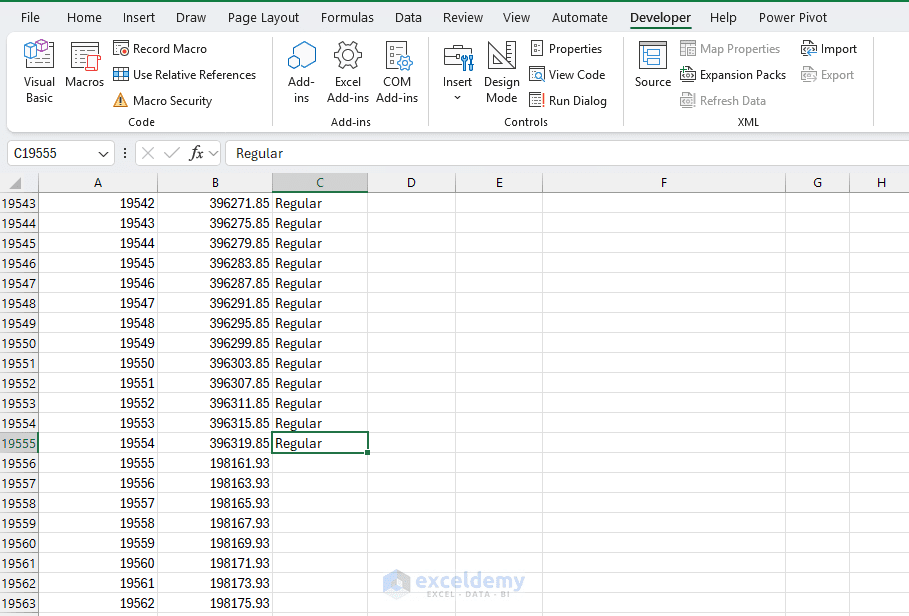Viewport: 909px width, 616px height.
Task: Click formula bar options three-dot handle
Action: [125, 154]
